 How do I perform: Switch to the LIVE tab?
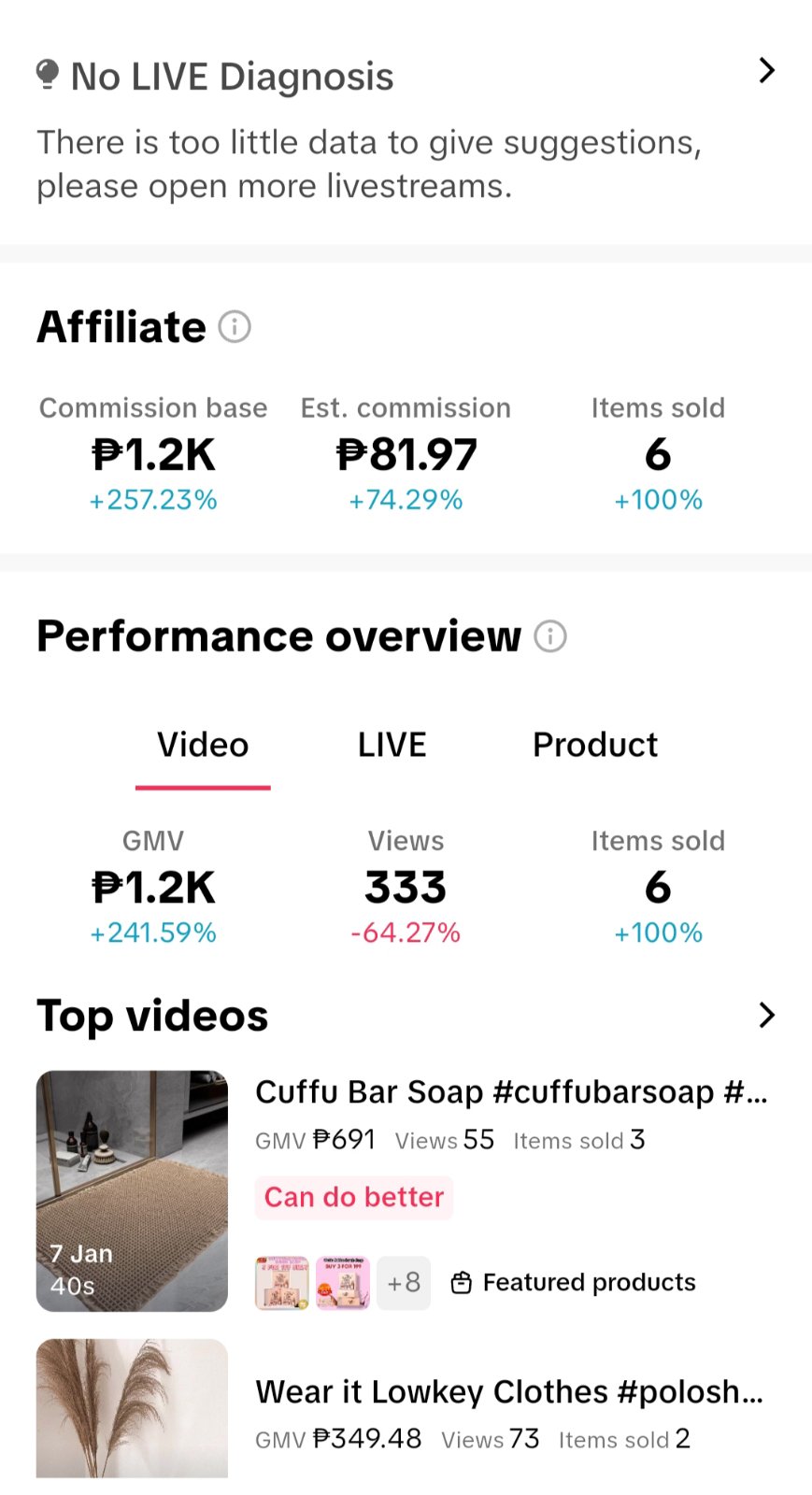392,745
